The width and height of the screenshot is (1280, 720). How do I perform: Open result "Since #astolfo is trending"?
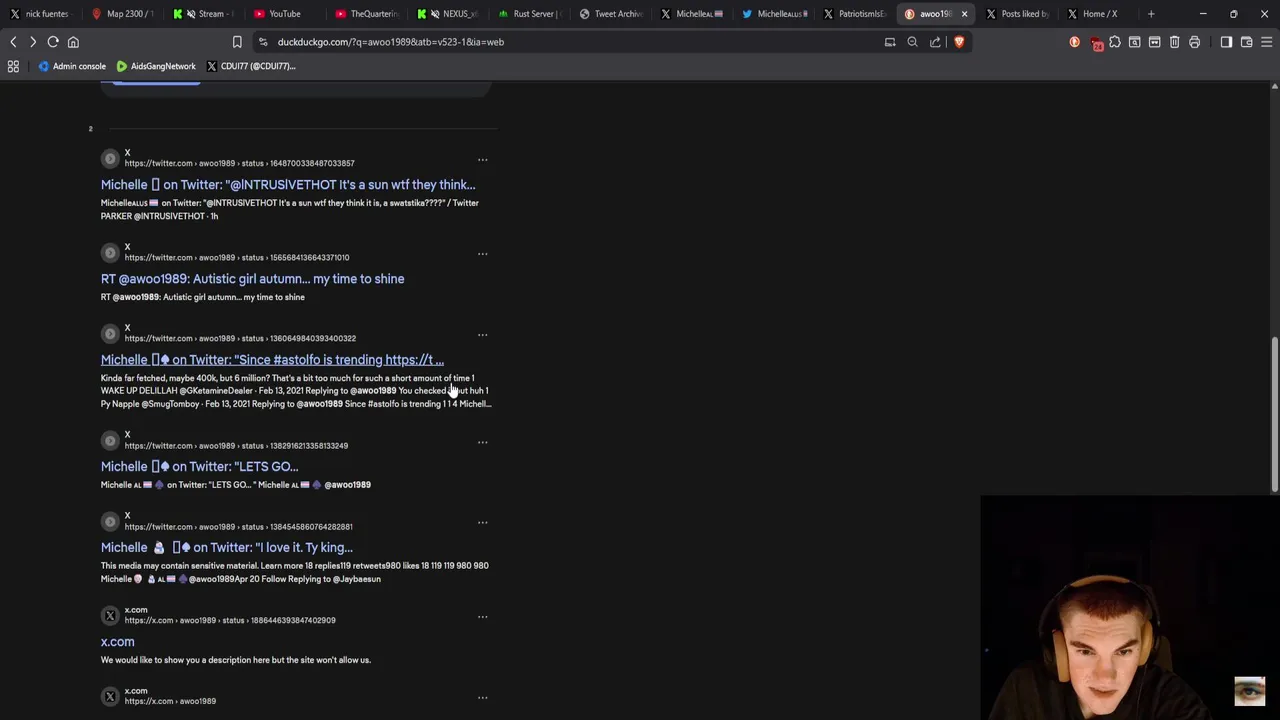click(x=272, y=360)
